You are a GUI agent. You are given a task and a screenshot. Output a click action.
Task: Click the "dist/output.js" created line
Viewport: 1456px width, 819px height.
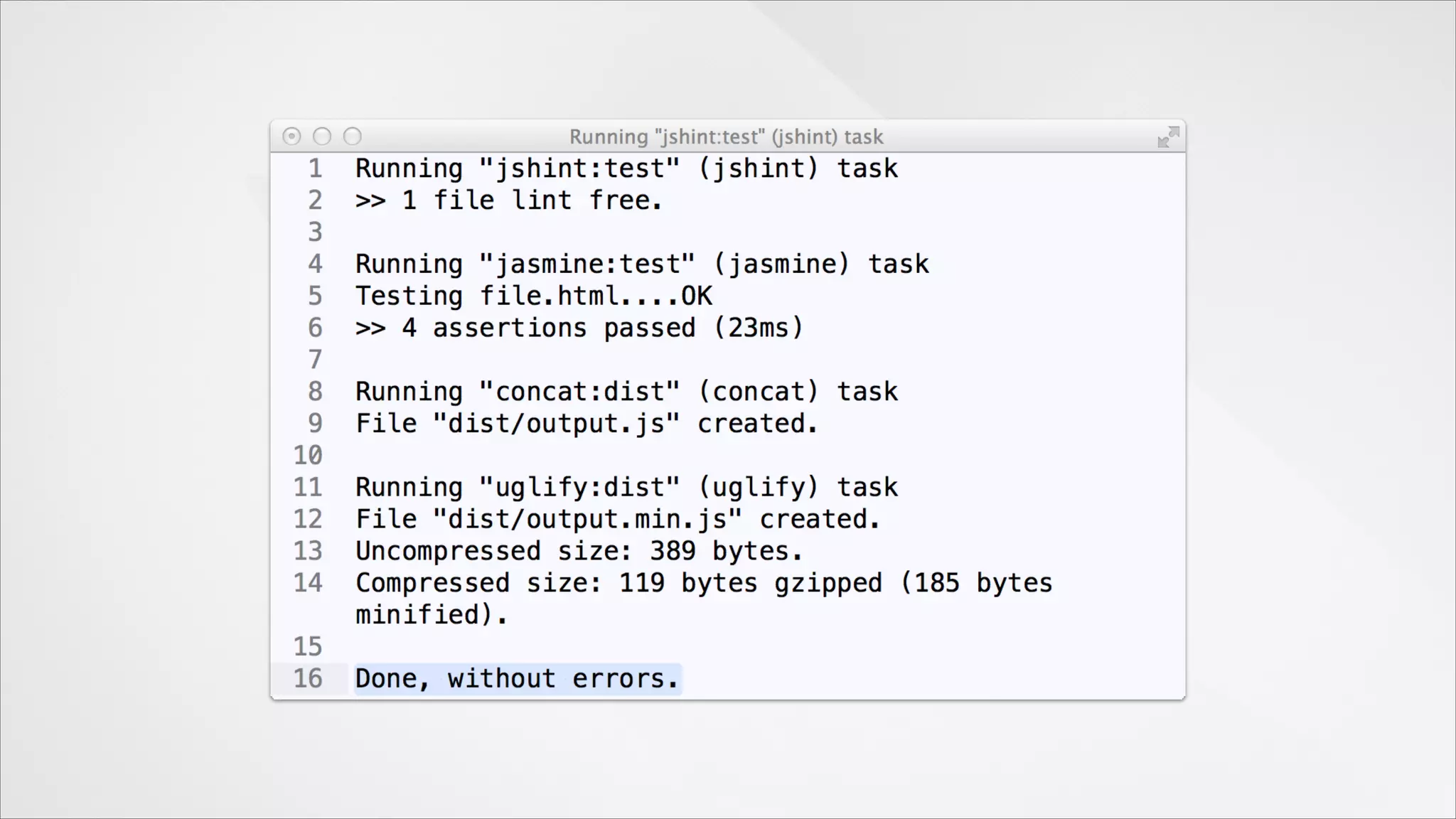point(587,424)
